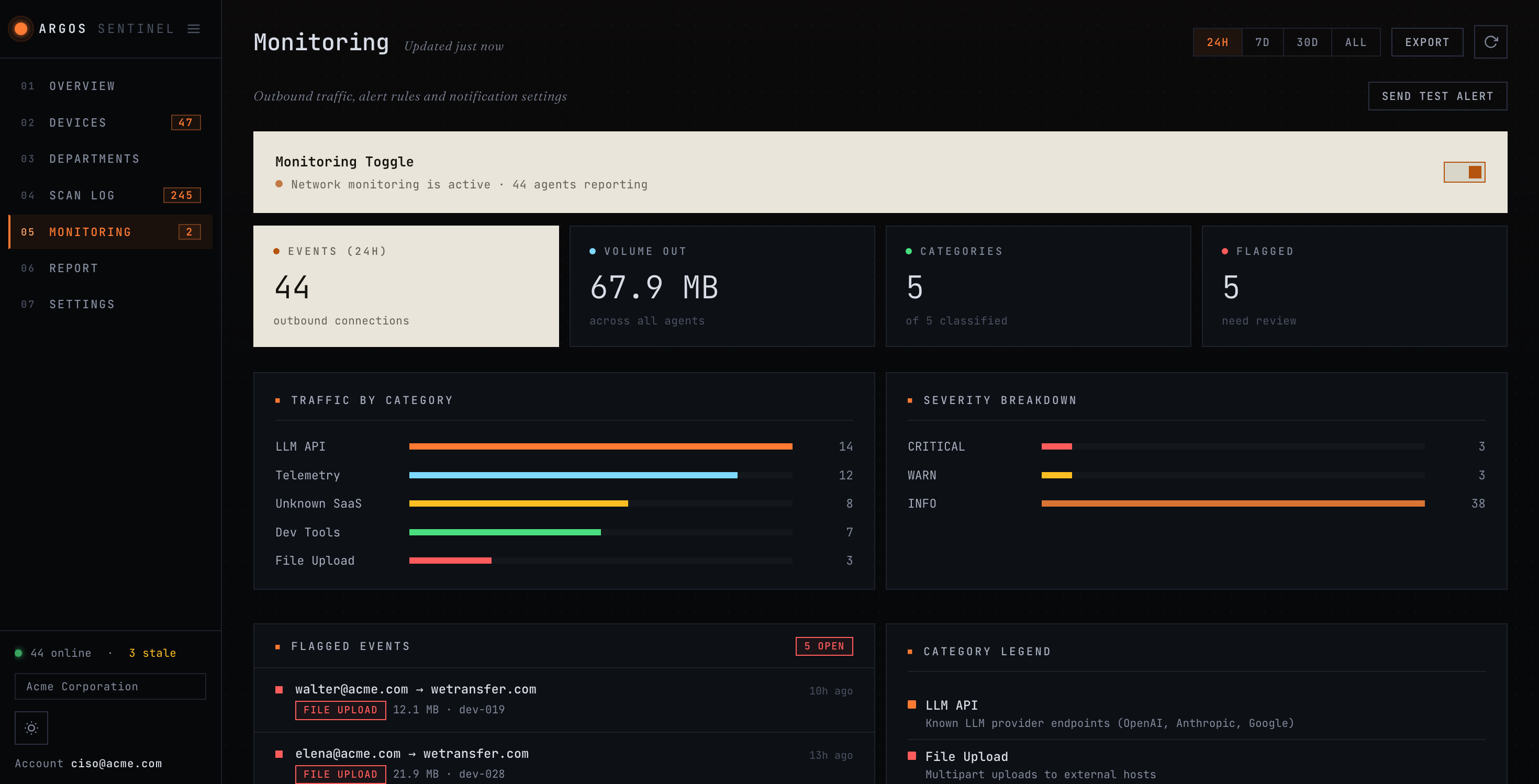
Task: Click the File Upload red traffic bar
Action: (450, 561)
